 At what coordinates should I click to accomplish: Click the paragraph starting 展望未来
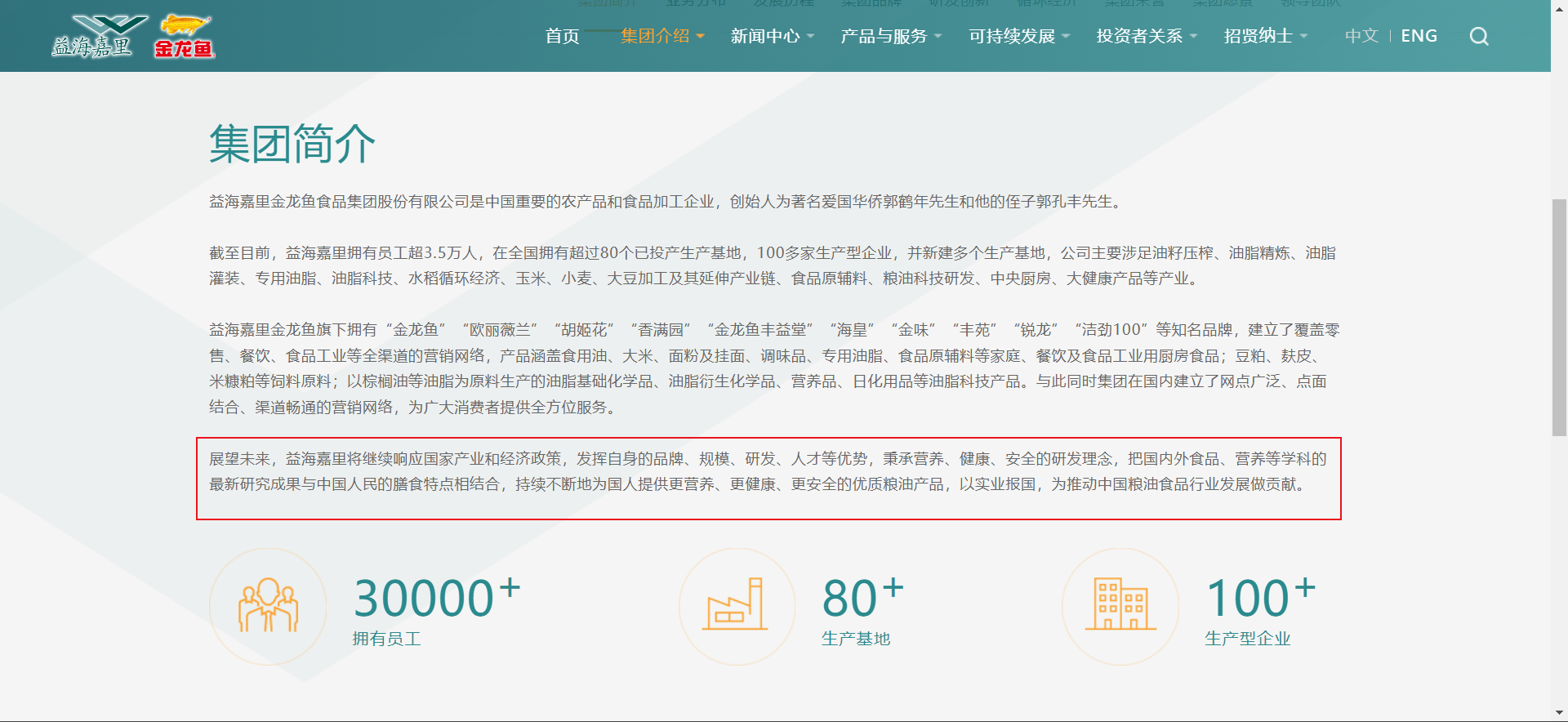(x=768, y=471)
